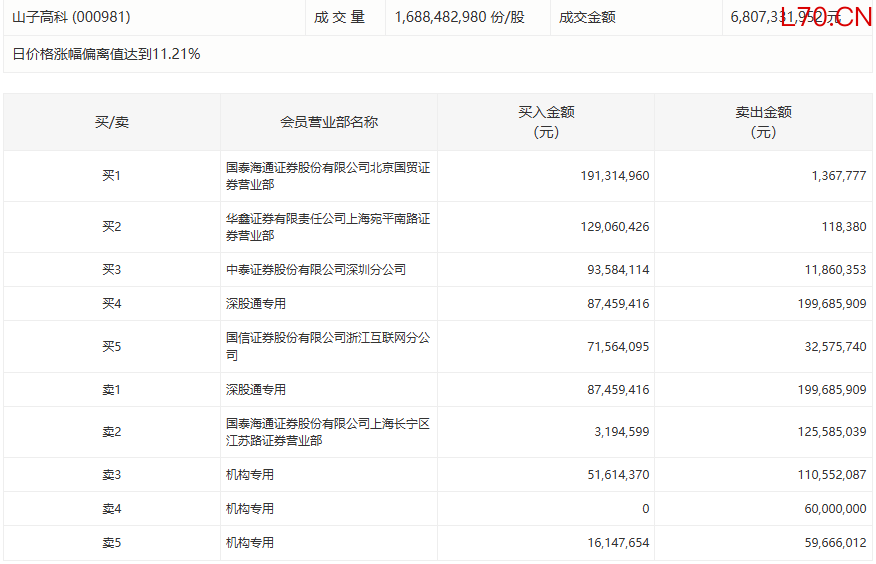Open 国泰海通证券 上海长宁区江苏路证券营业部 entry
Image resolution: width=876 pixels, height=564 pixels.
coord(327,432)
